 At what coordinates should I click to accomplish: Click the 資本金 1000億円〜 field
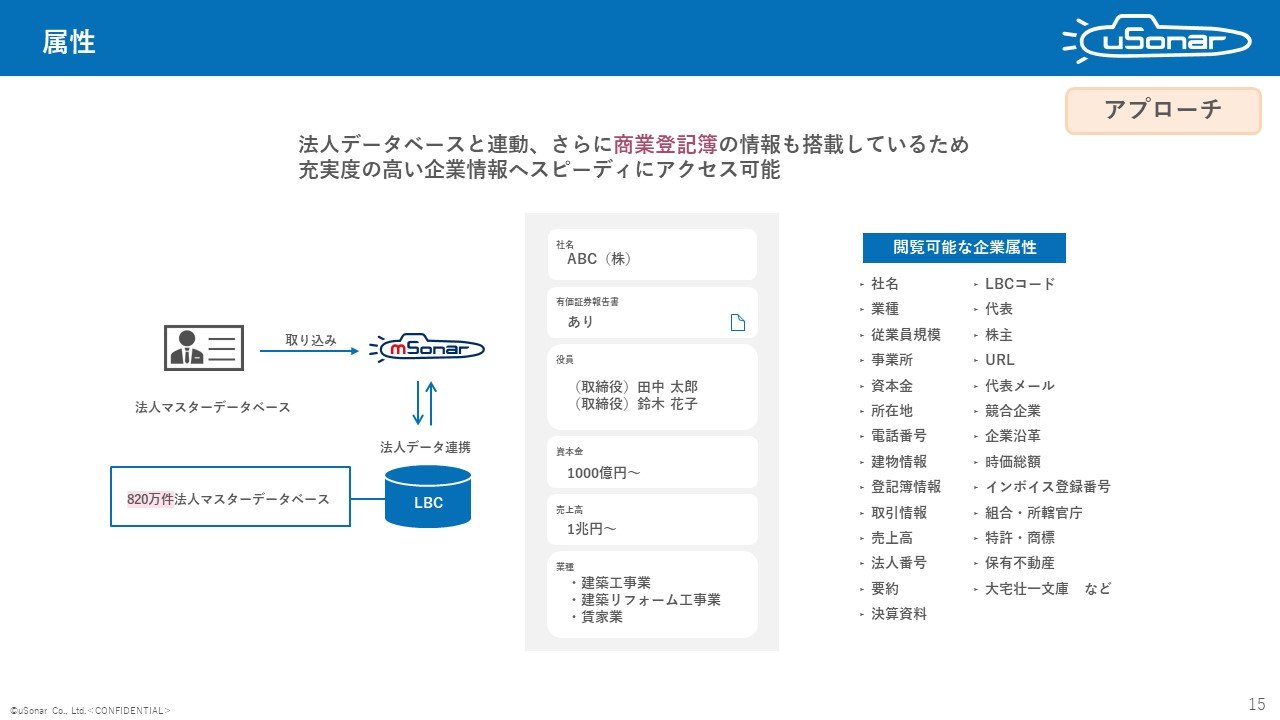[651, 463]
